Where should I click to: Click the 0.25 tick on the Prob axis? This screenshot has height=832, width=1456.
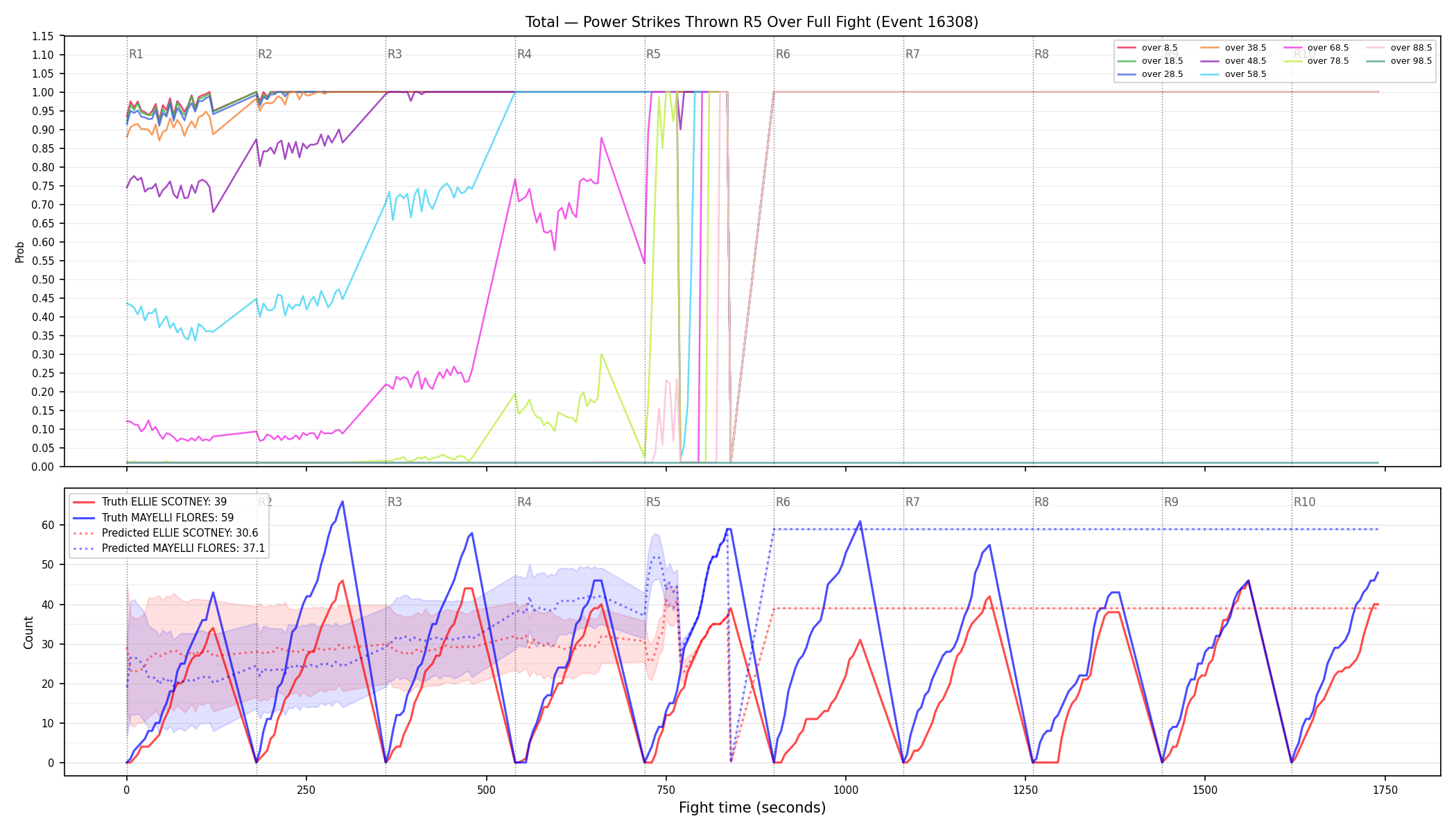(43, 373)
